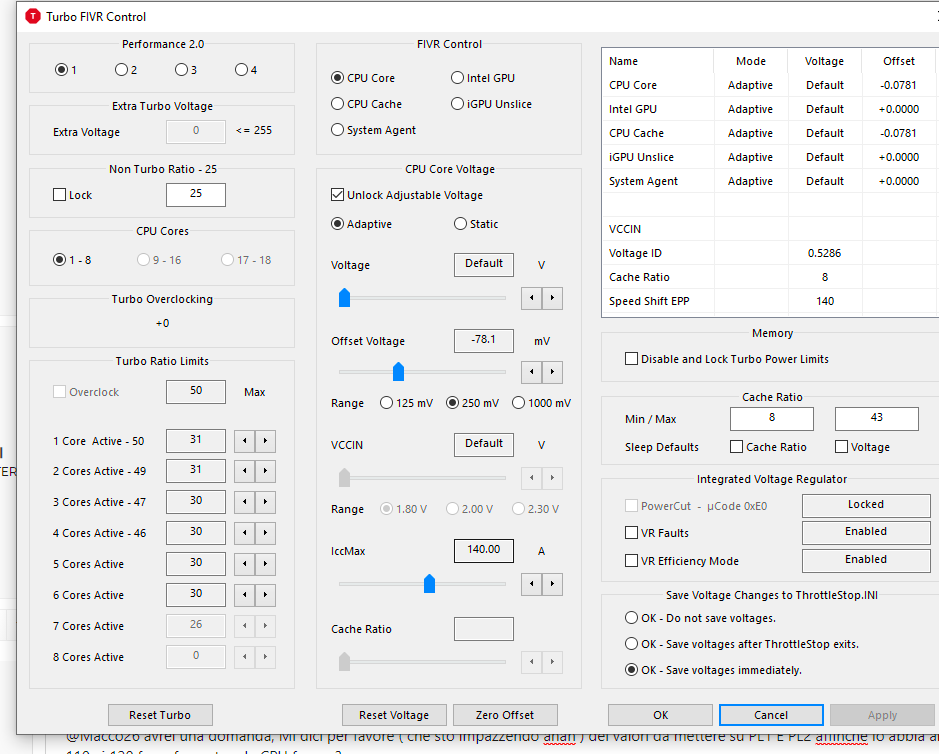This screenshot has height=754, width=939.
Task: Increase 6 Cores Active ratio with right arrow
Action: click(265, 595)
